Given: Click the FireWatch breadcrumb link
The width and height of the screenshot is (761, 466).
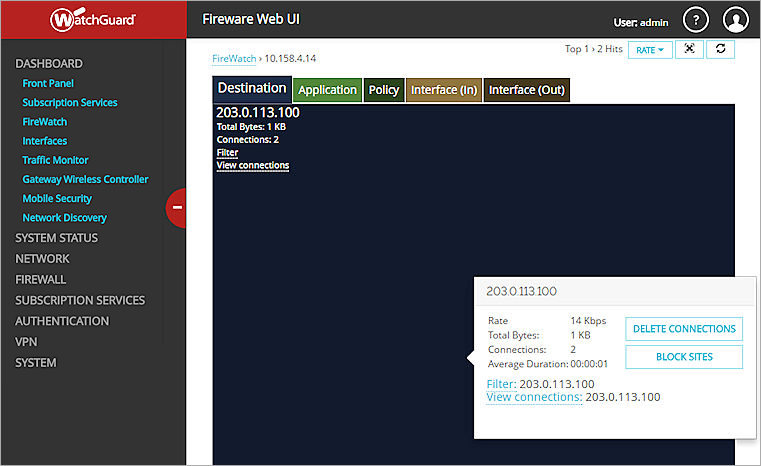Looking at the screenshot, I should pos(234,58).
